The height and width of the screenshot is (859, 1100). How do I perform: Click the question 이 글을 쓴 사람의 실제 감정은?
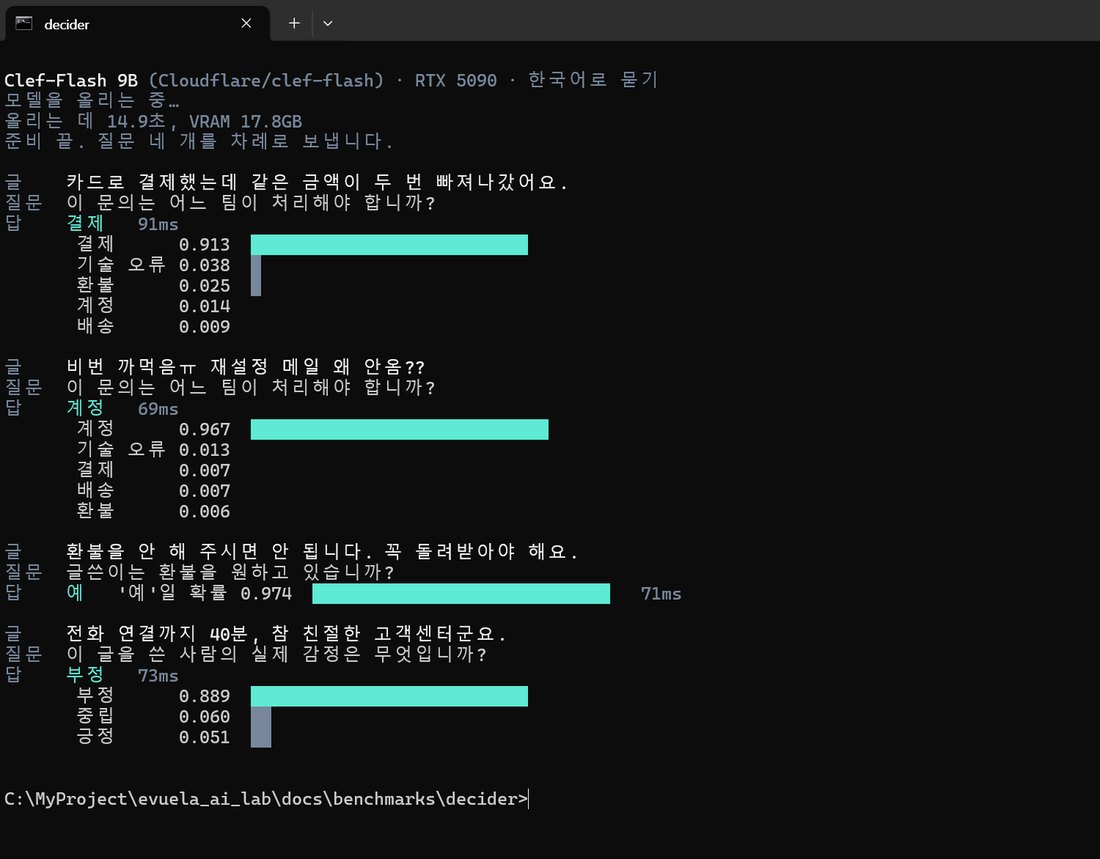click(276, 654)
